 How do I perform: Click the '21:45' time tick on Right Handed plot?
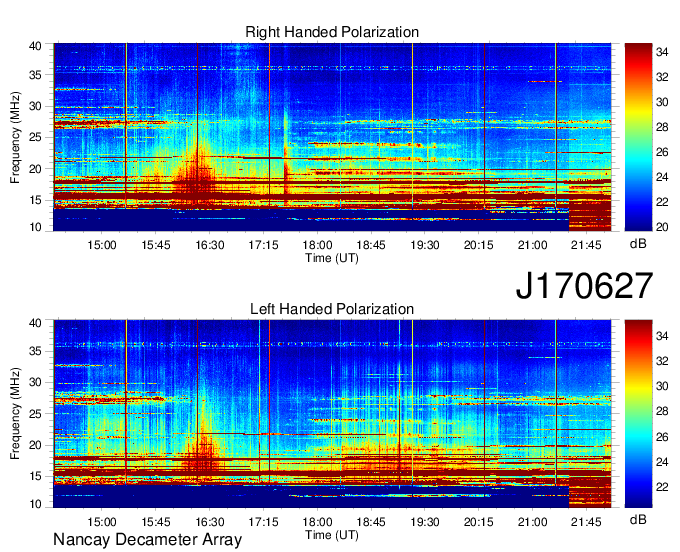(x=586, y=245)
